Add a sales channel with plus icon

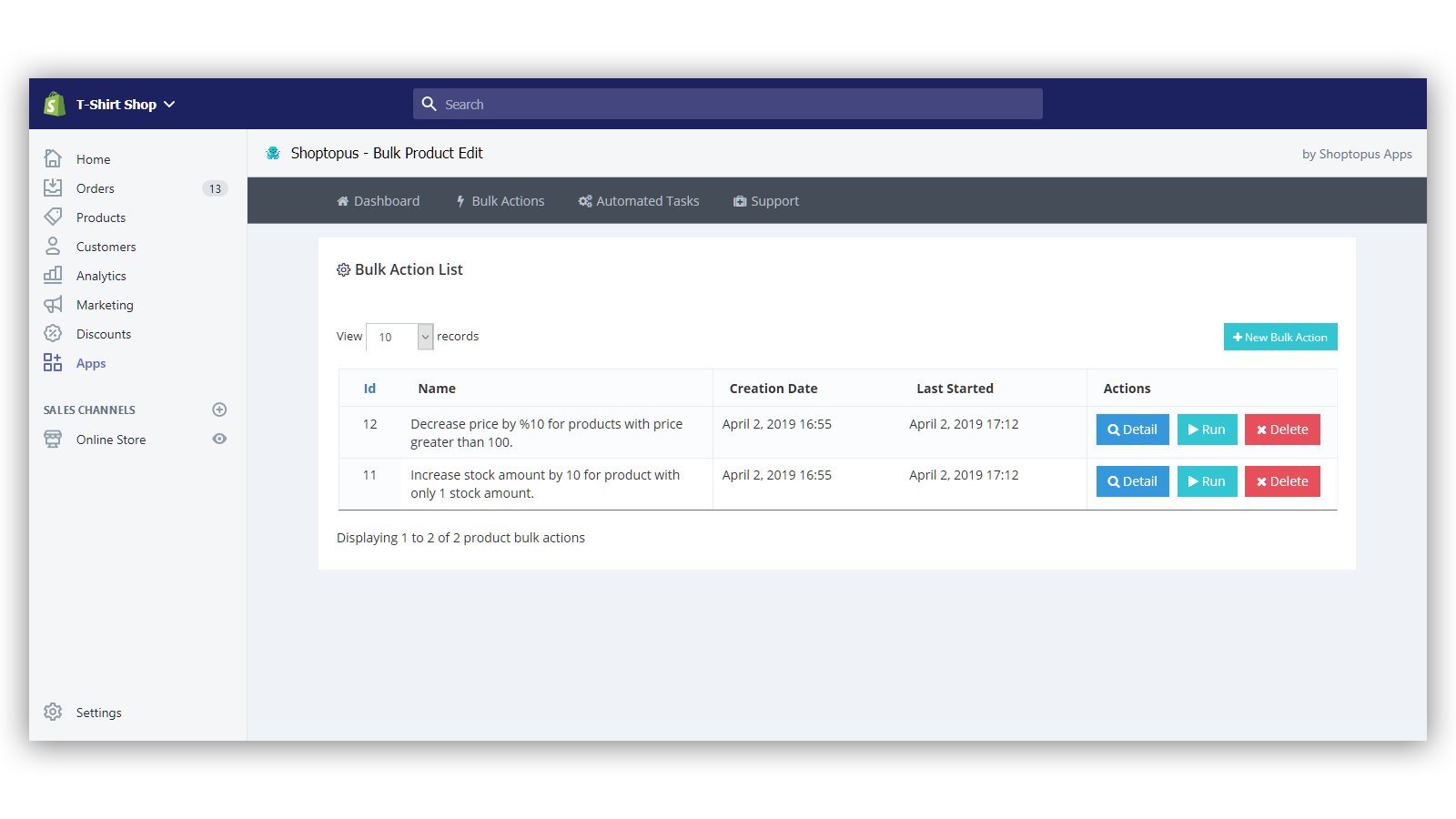point(219,409)
